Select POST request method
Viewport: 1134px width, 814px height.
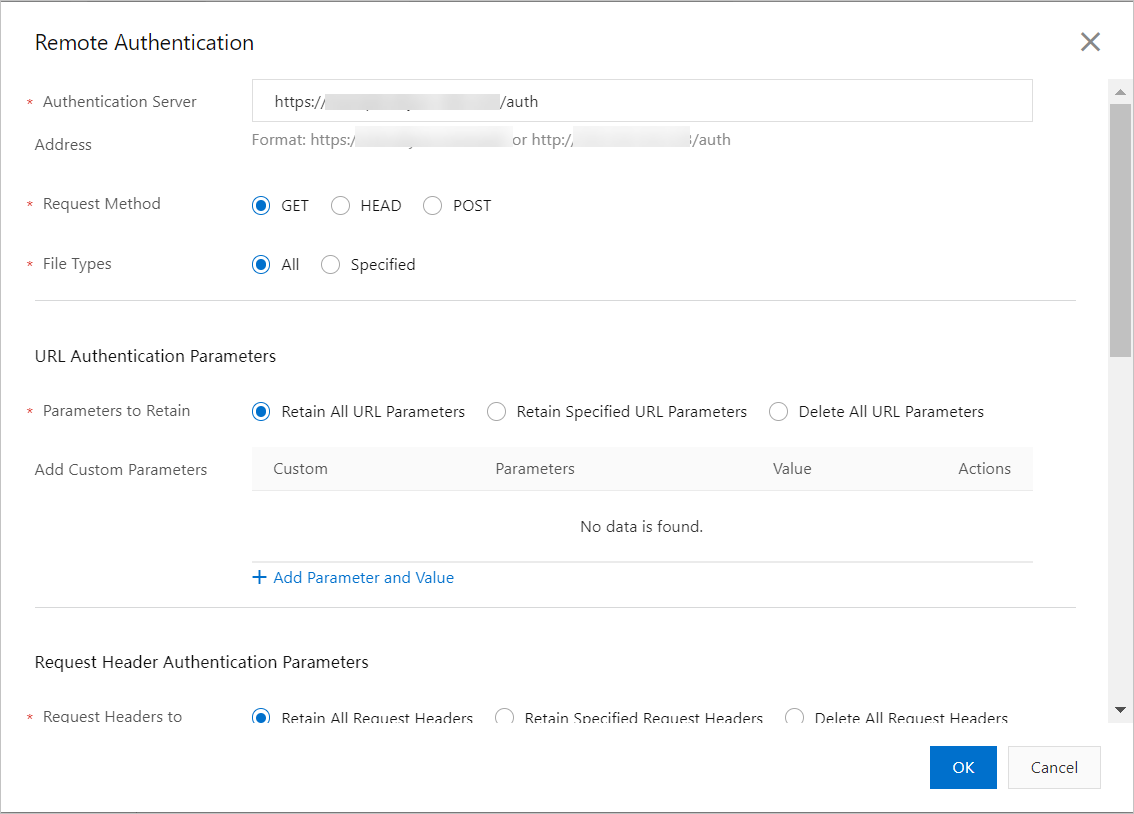click(x=433, y=206)
